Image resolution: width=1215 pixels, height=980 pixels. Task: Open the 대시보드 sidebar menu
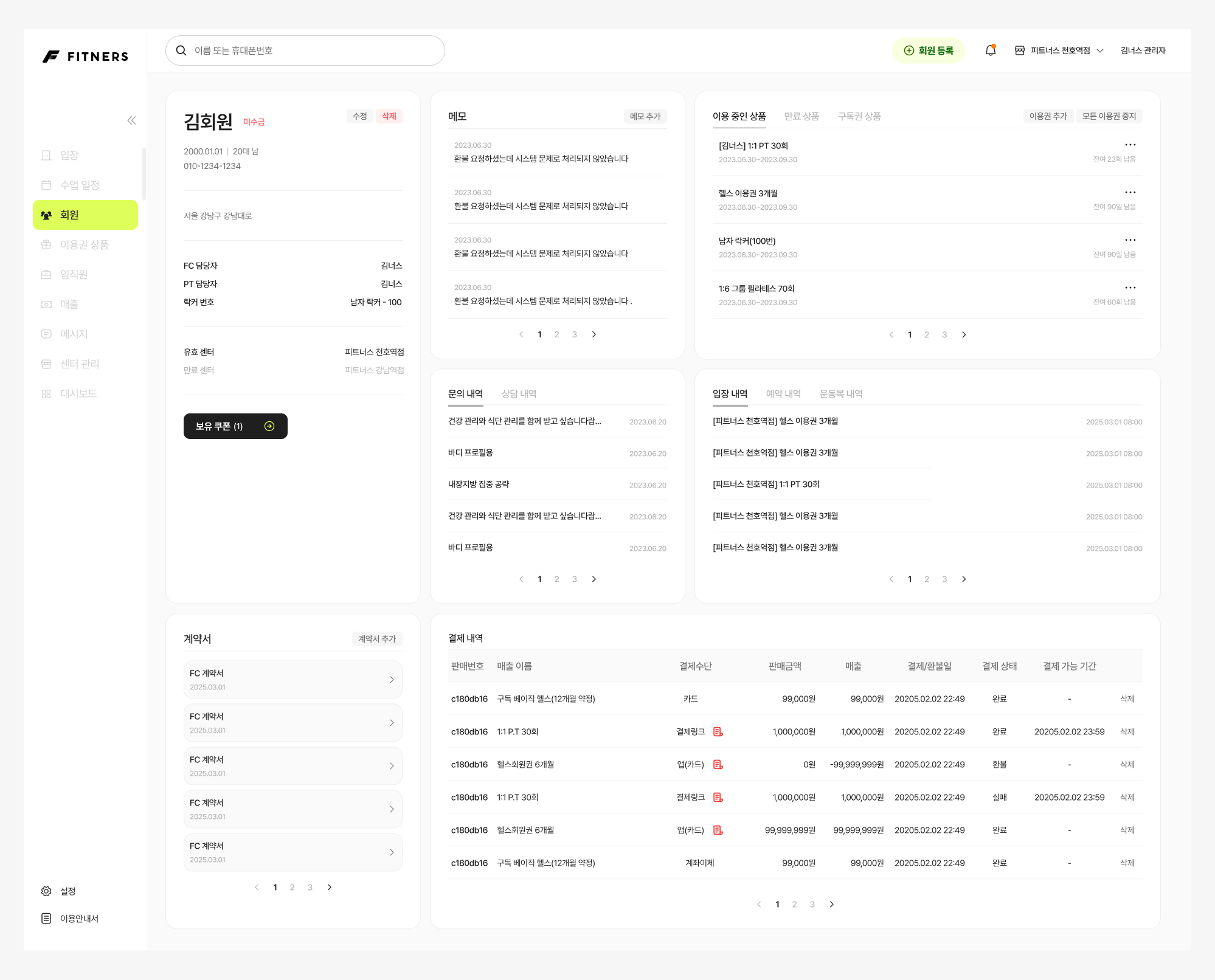pos(85,393)
